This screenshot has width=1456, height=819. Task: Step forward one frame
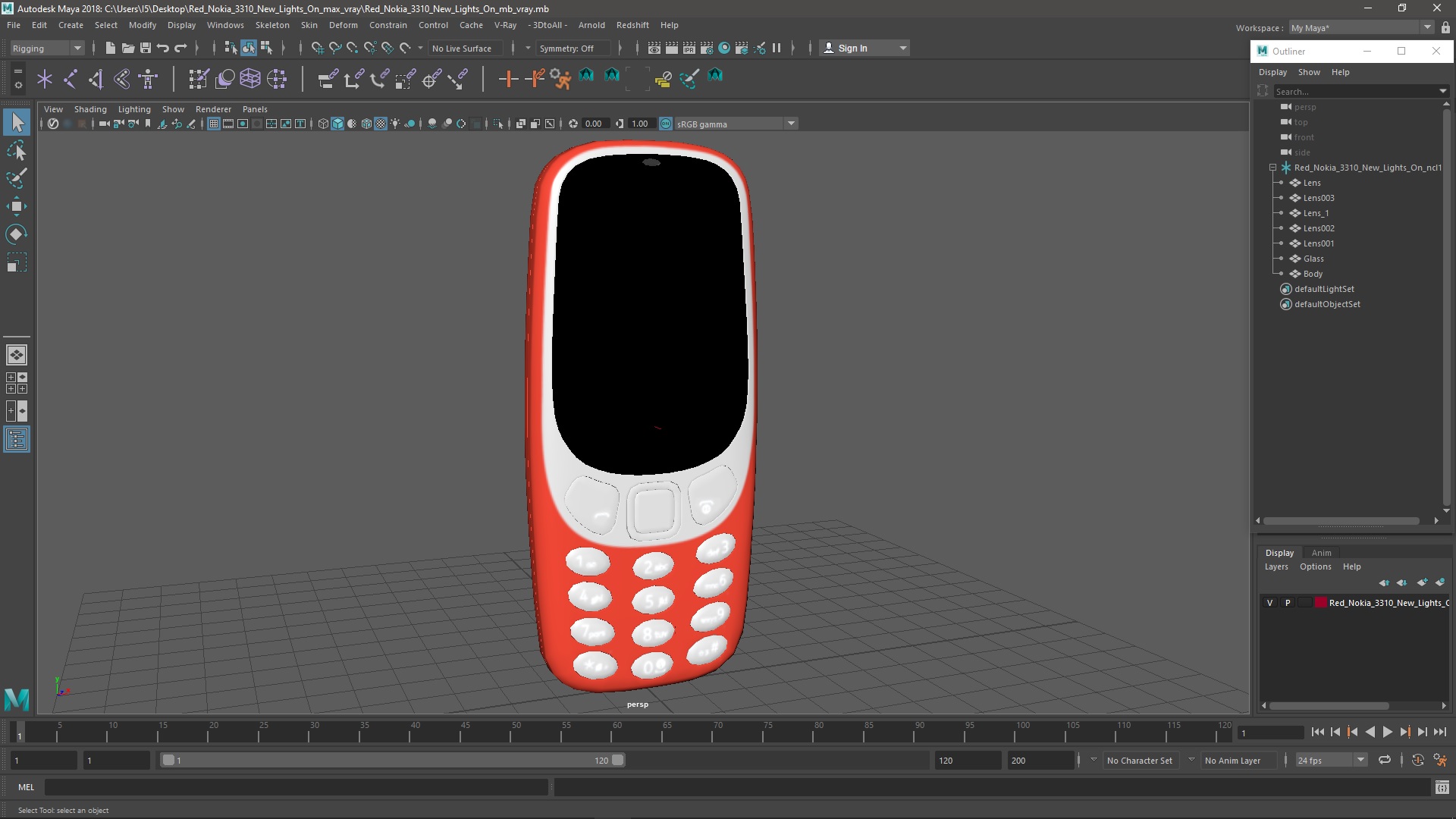click(1422, 732)
